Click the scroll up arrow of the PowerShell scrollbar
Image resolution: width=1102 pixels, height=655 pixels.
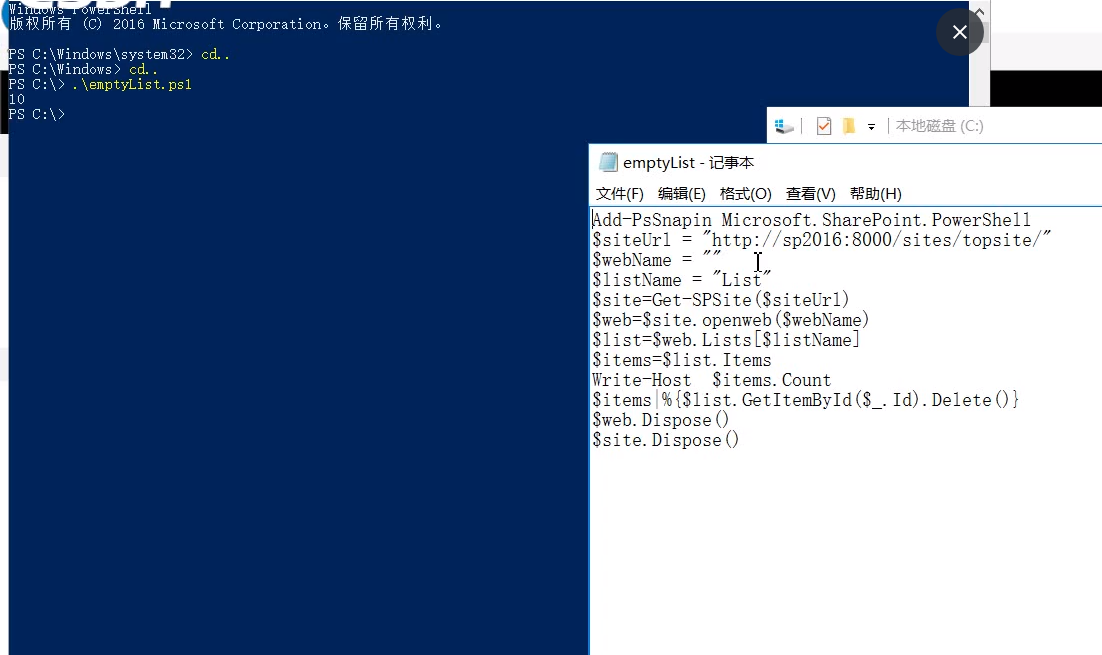click(980, 11)
